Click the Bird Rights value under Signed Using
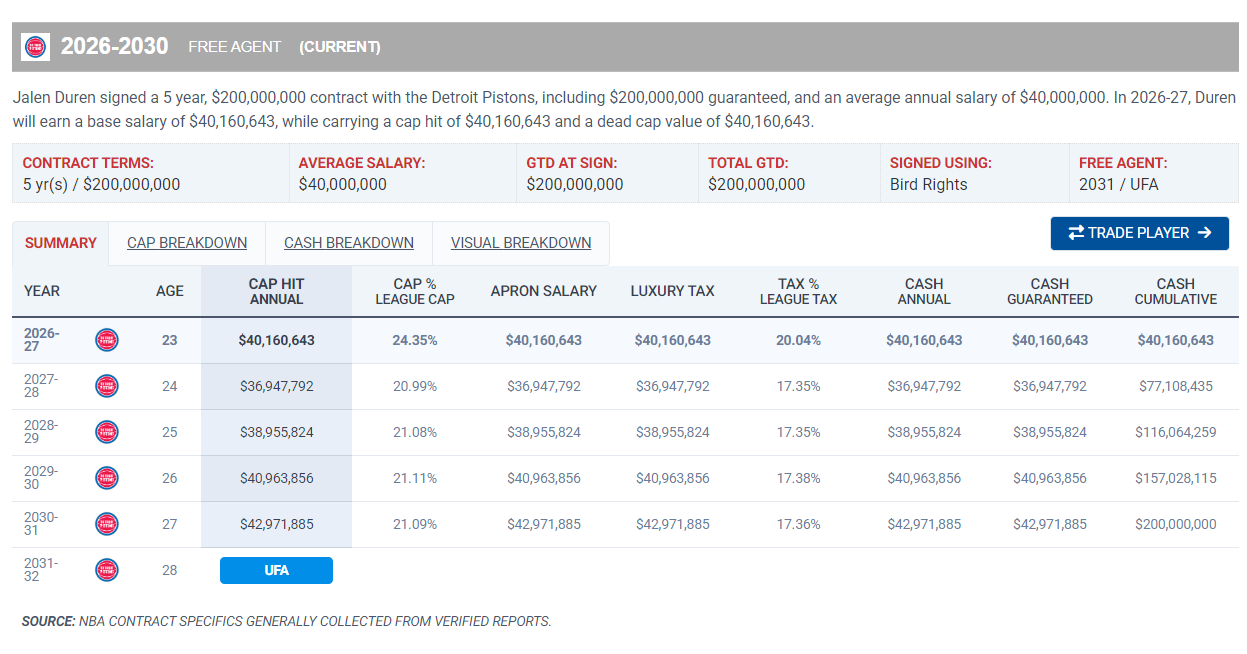 929,184
